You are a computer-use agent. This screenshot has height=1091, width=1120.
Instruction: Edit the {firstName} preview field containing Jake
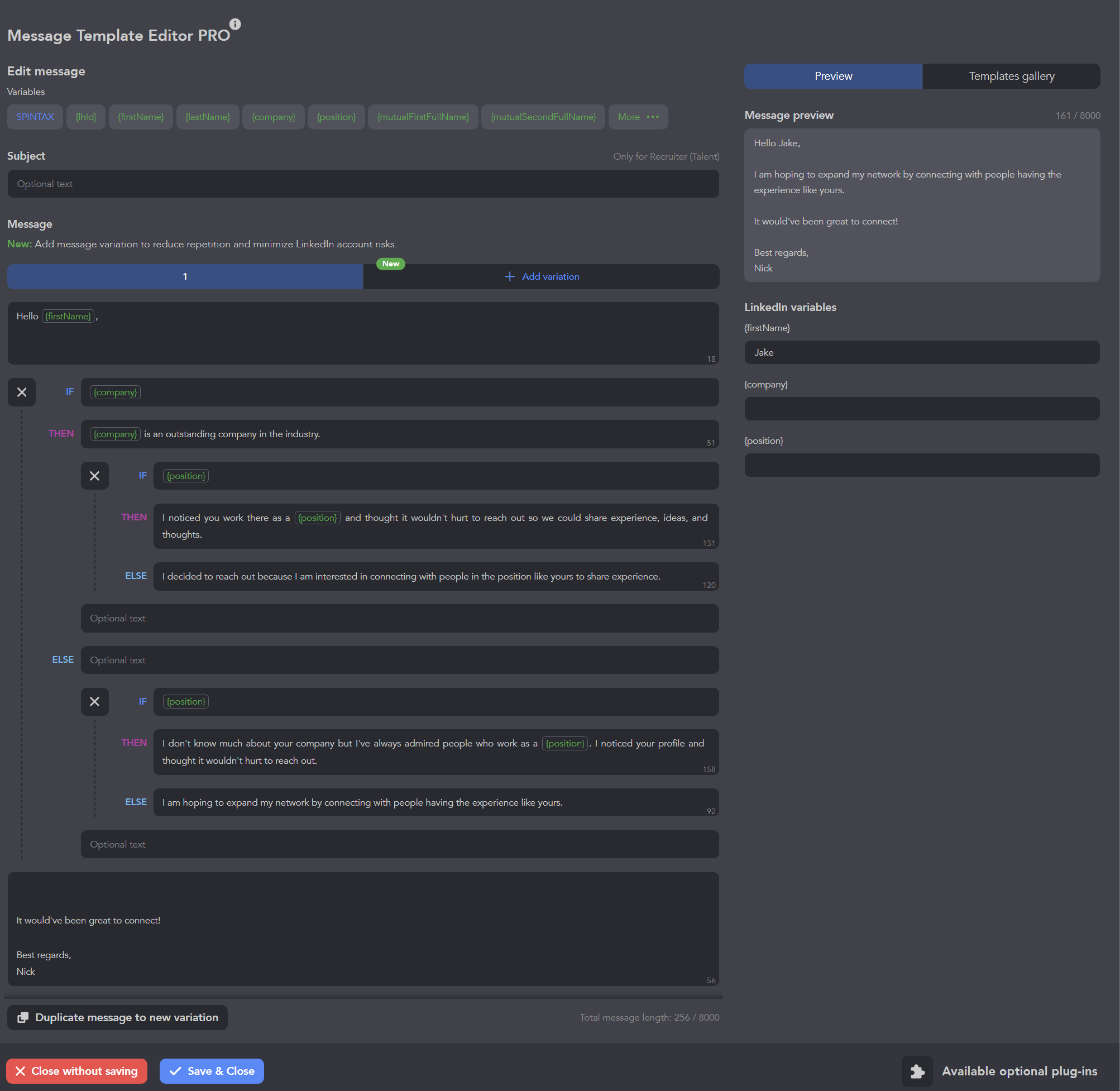tap(921, 352)
